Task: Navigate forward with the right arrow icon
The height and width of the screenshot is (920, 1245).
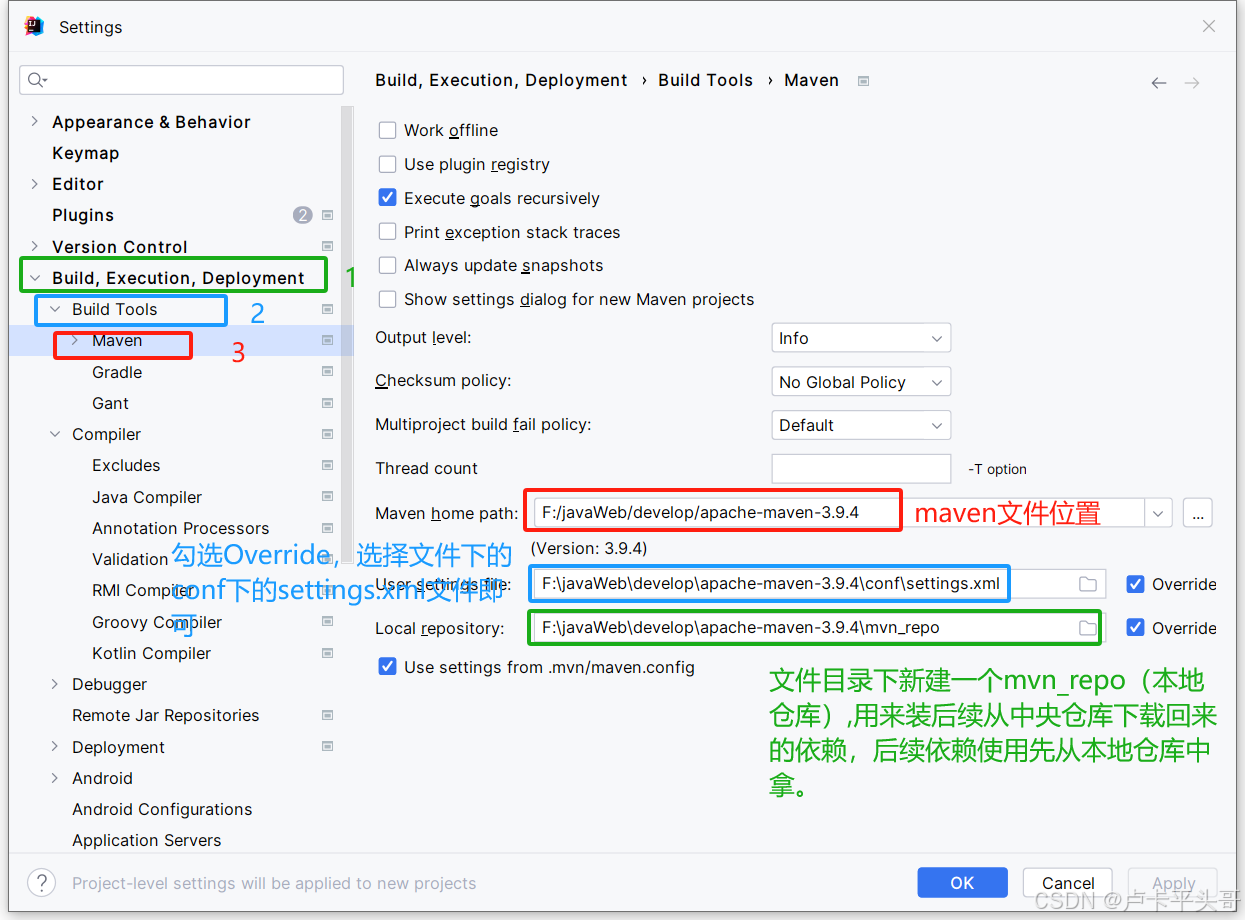Action: 1192,83
